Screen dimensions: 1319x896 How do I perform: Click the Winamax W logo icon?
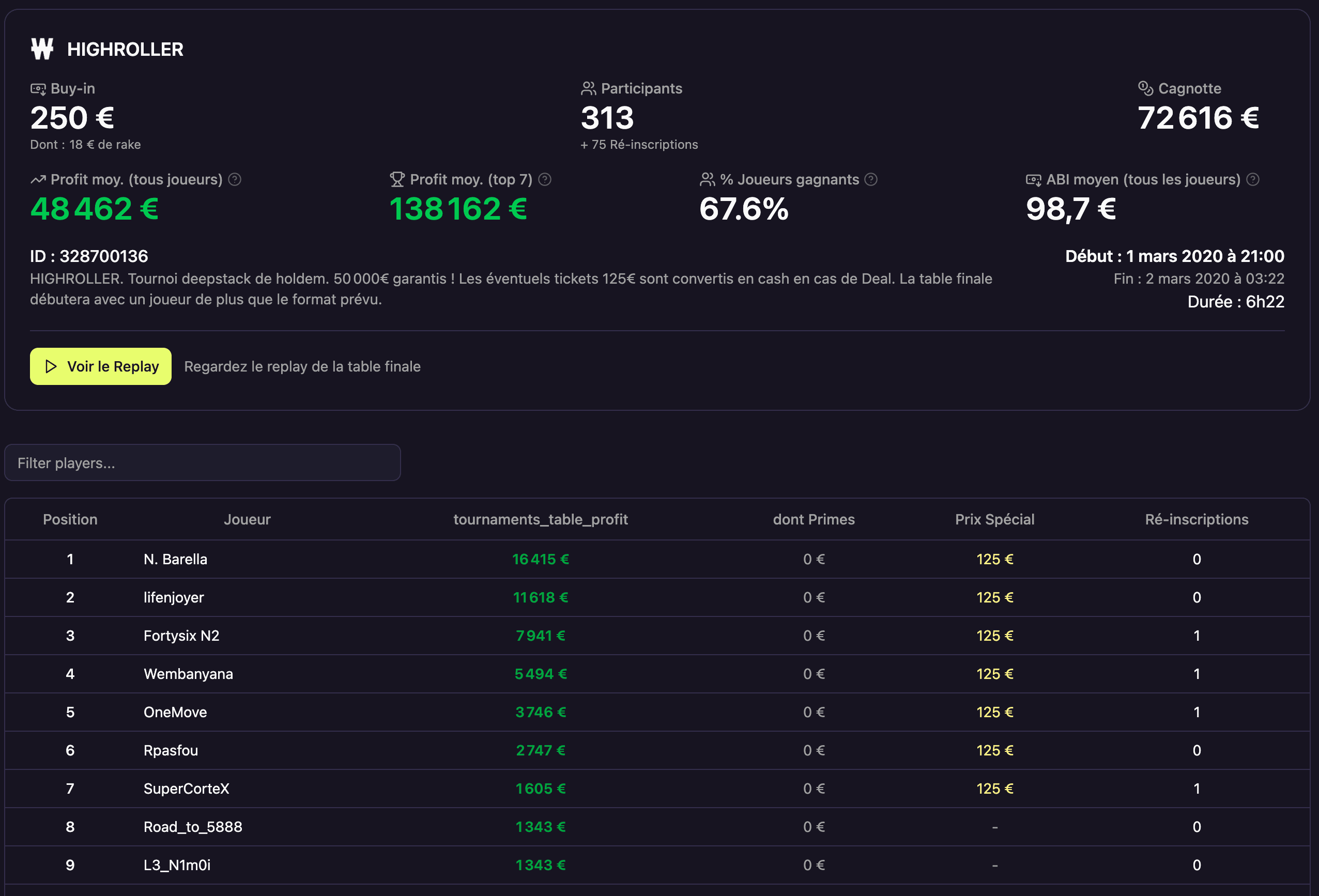click(x=42, y=50)
